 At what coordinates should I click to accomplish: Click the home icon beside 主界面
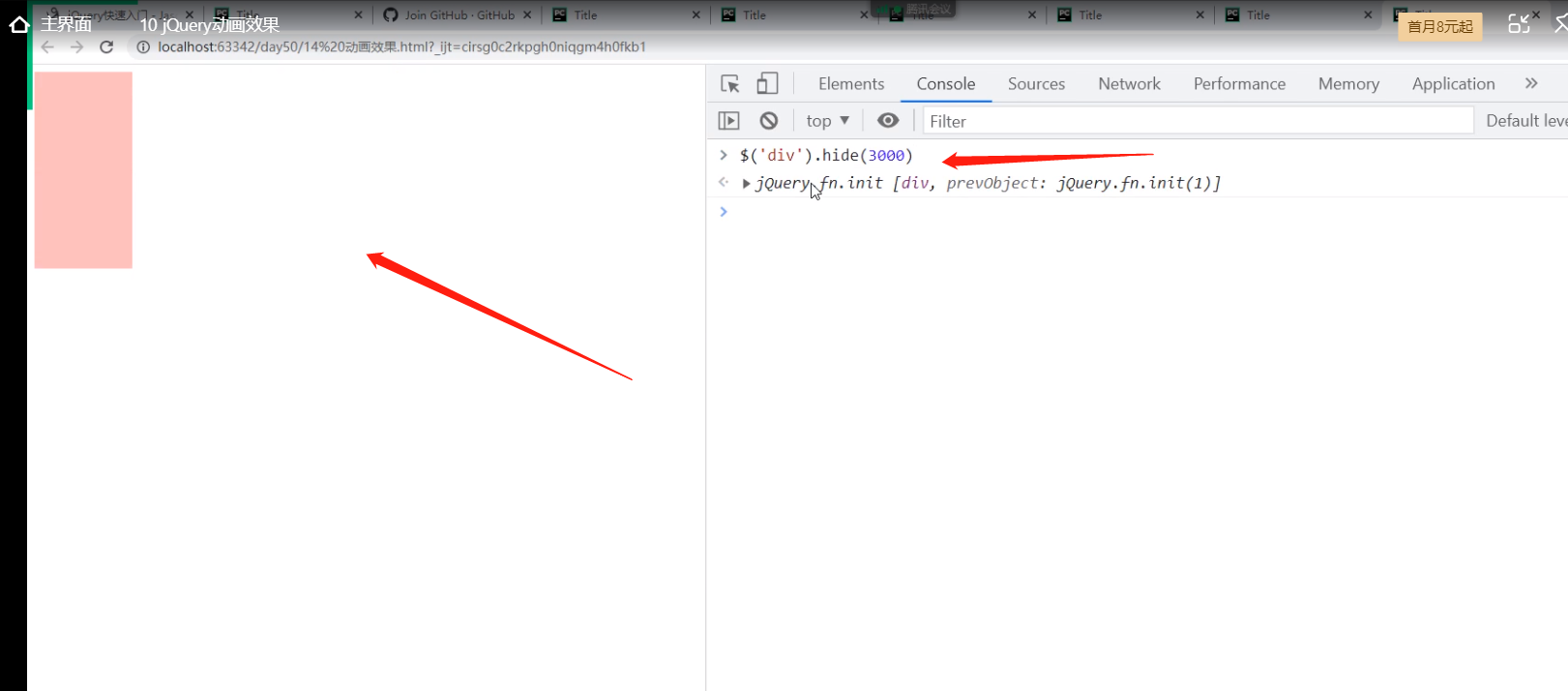[x=19, y=24]
